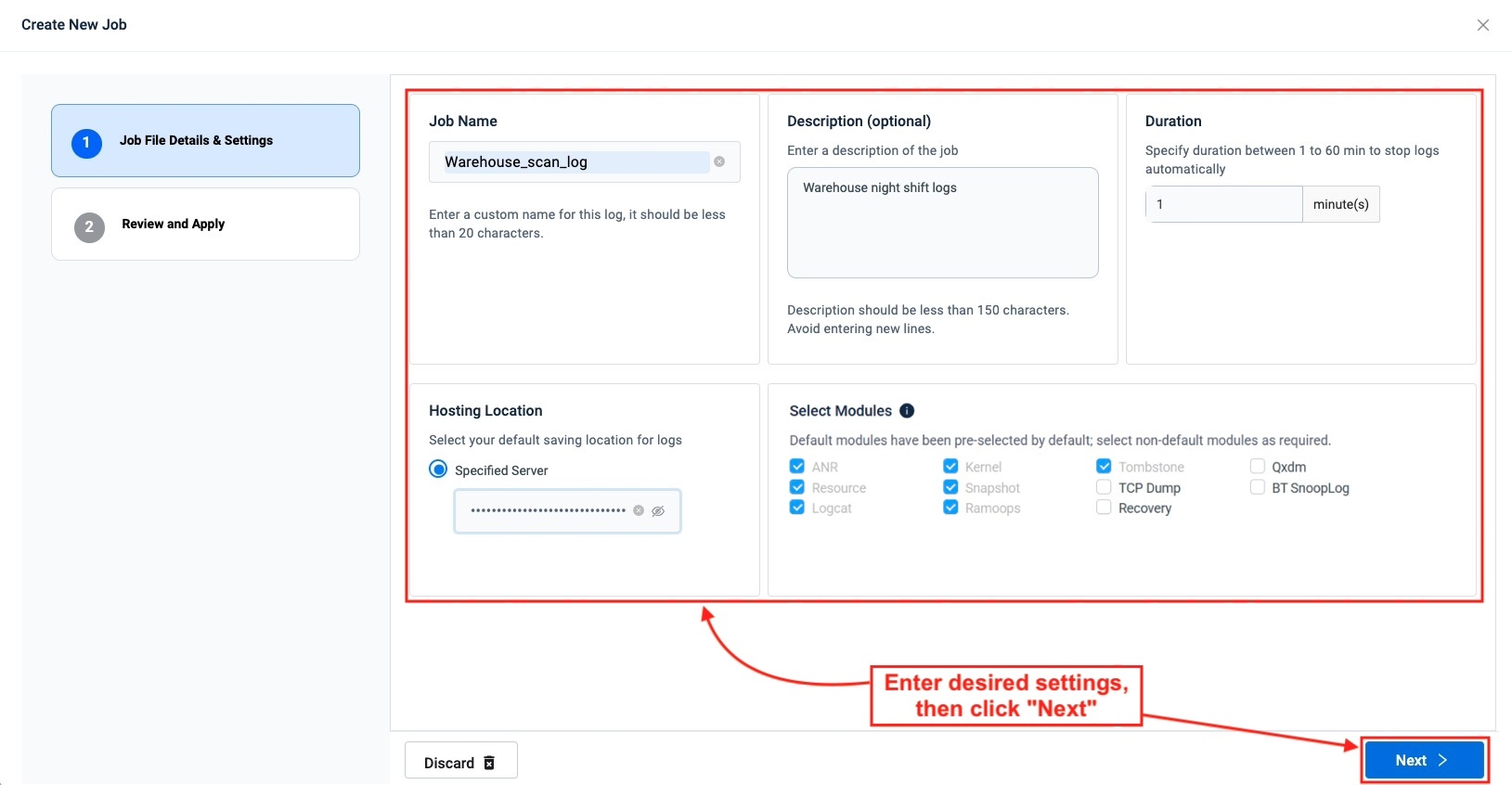Click the Select Modules info icon
The image size is (1512, 785).
point(907,410)
